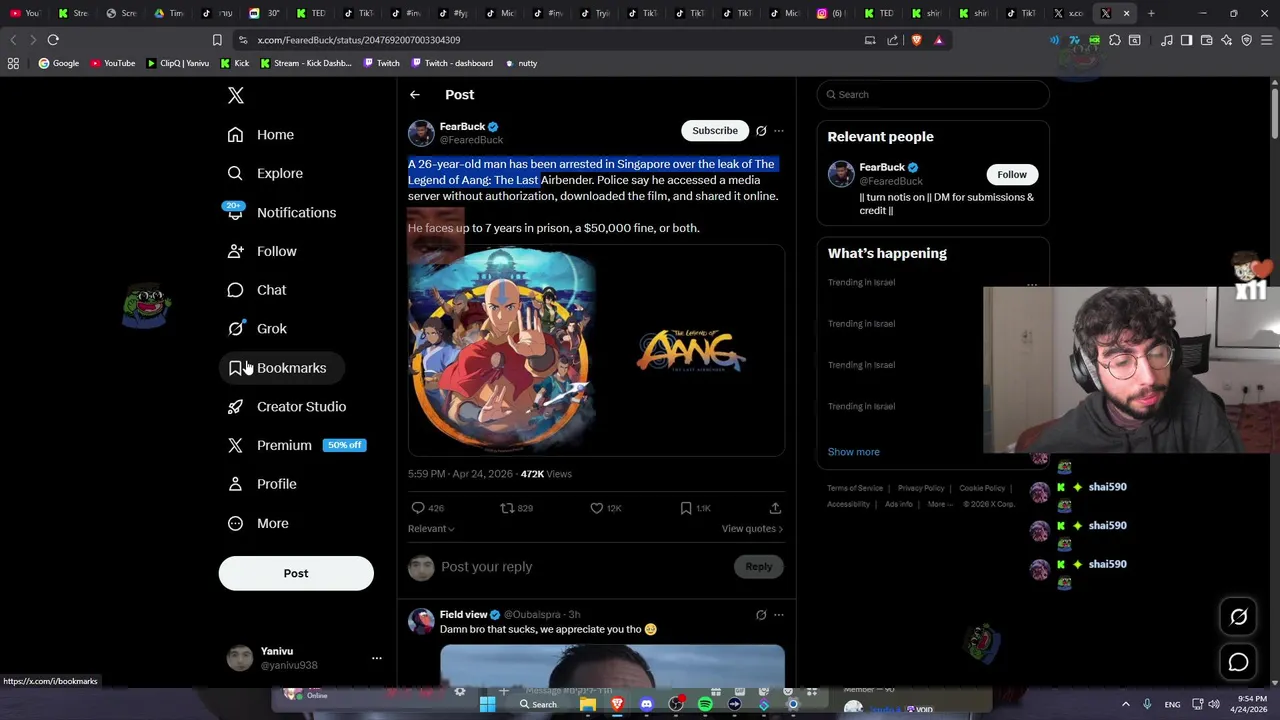Open the Follow page in sidebar

262,251
